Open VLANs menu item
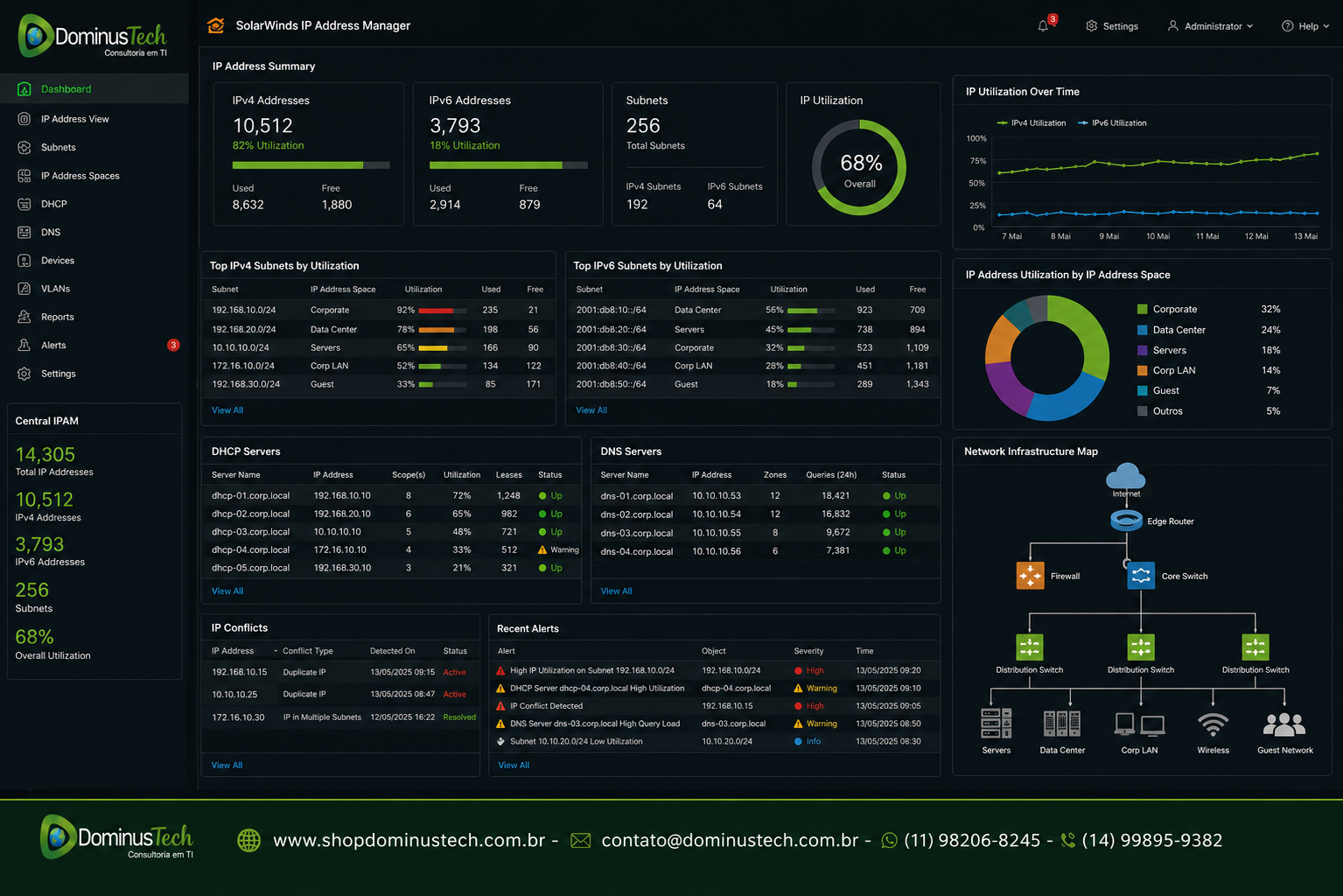The height and width of the screenshot is (896, 1343). [x=94, y=289]
